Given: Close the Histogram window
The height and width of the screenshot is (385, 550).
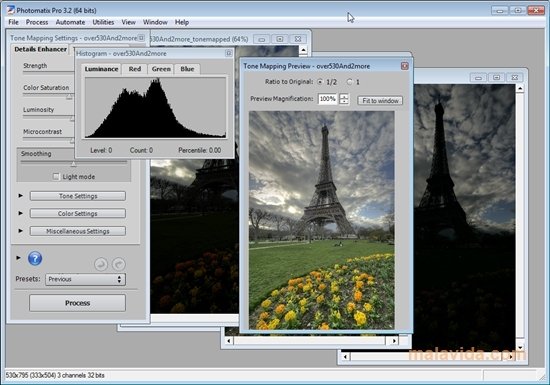Looking at the screenshot, I should pos(229,53).
